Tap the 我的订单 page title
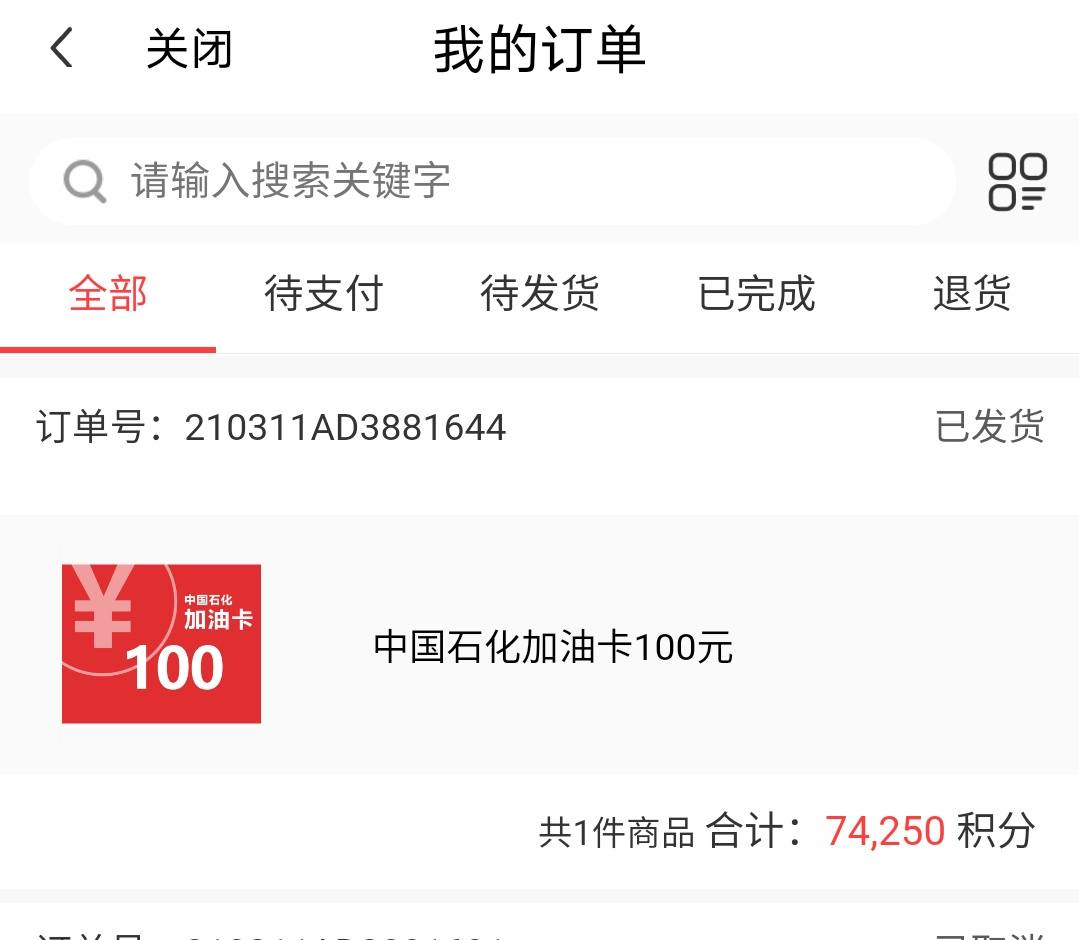This screenshot has width=1079, height=940. 540,50
